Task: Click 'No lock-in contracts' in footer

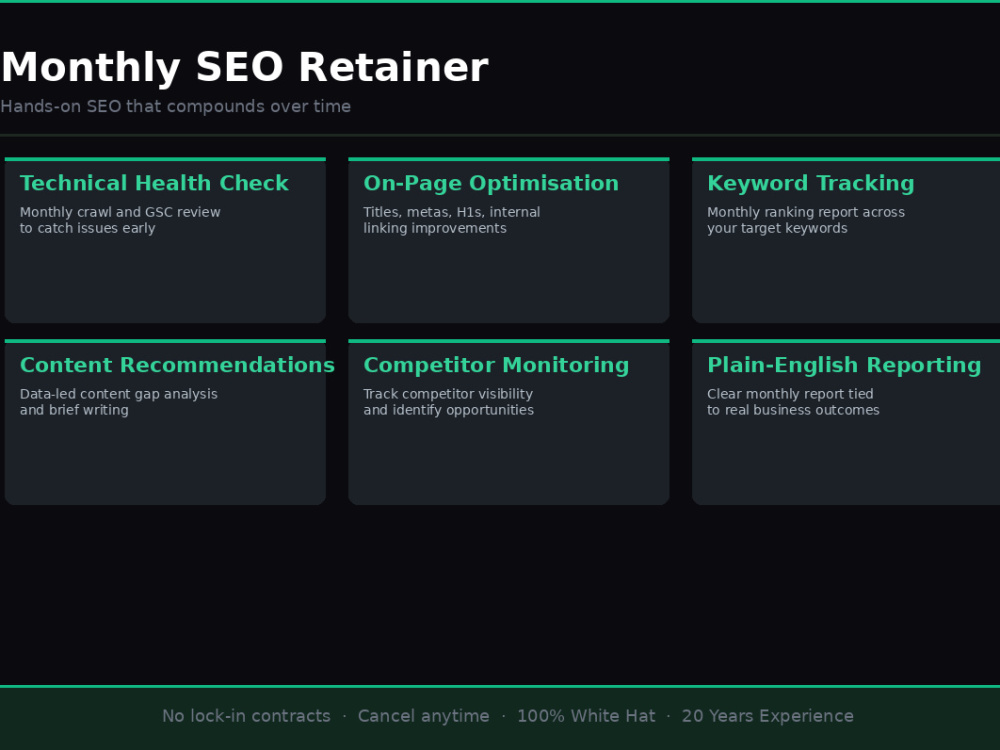Action: (x=246, y=716)
